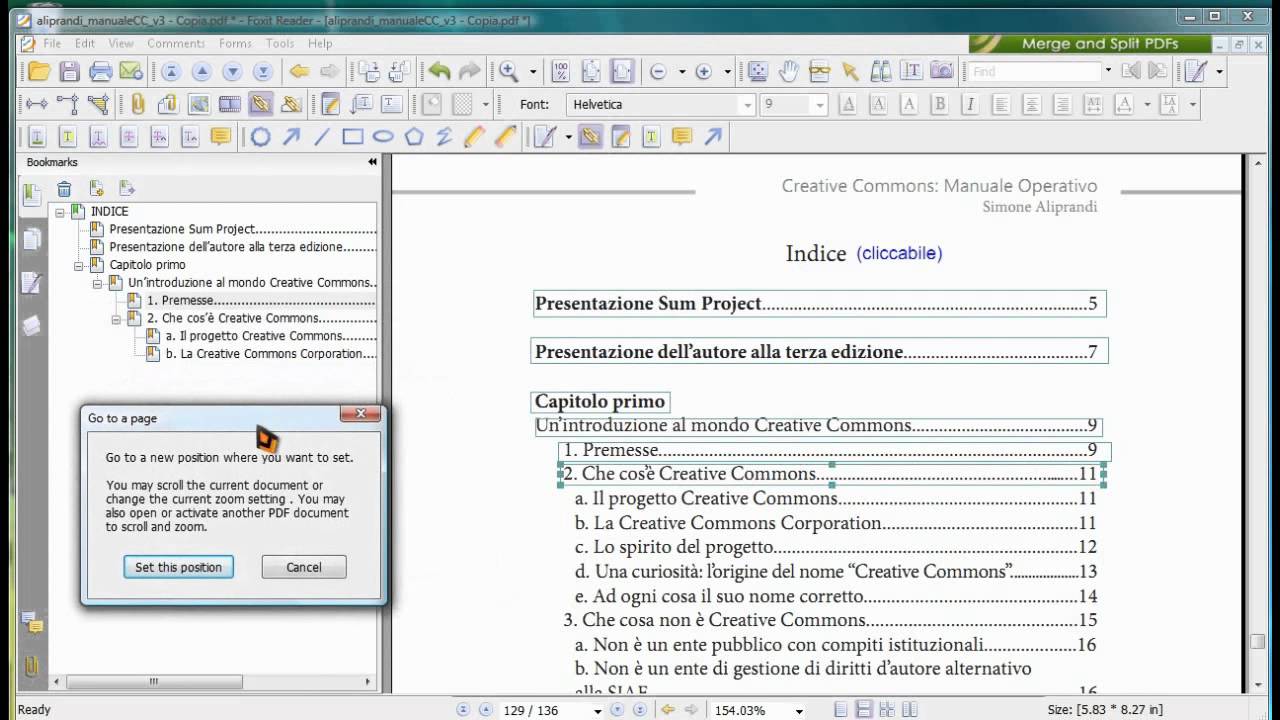Open the Find options dropdown arrow

pos(1107,71)
